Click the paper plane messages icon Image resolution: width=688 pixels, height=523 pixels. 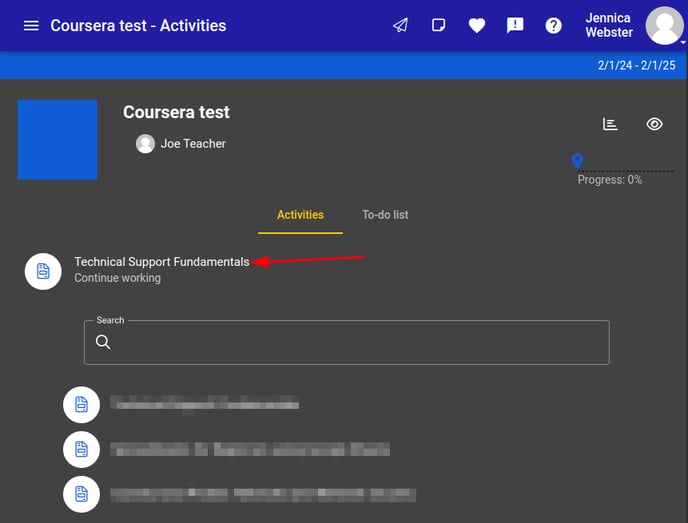pos(400,25)
